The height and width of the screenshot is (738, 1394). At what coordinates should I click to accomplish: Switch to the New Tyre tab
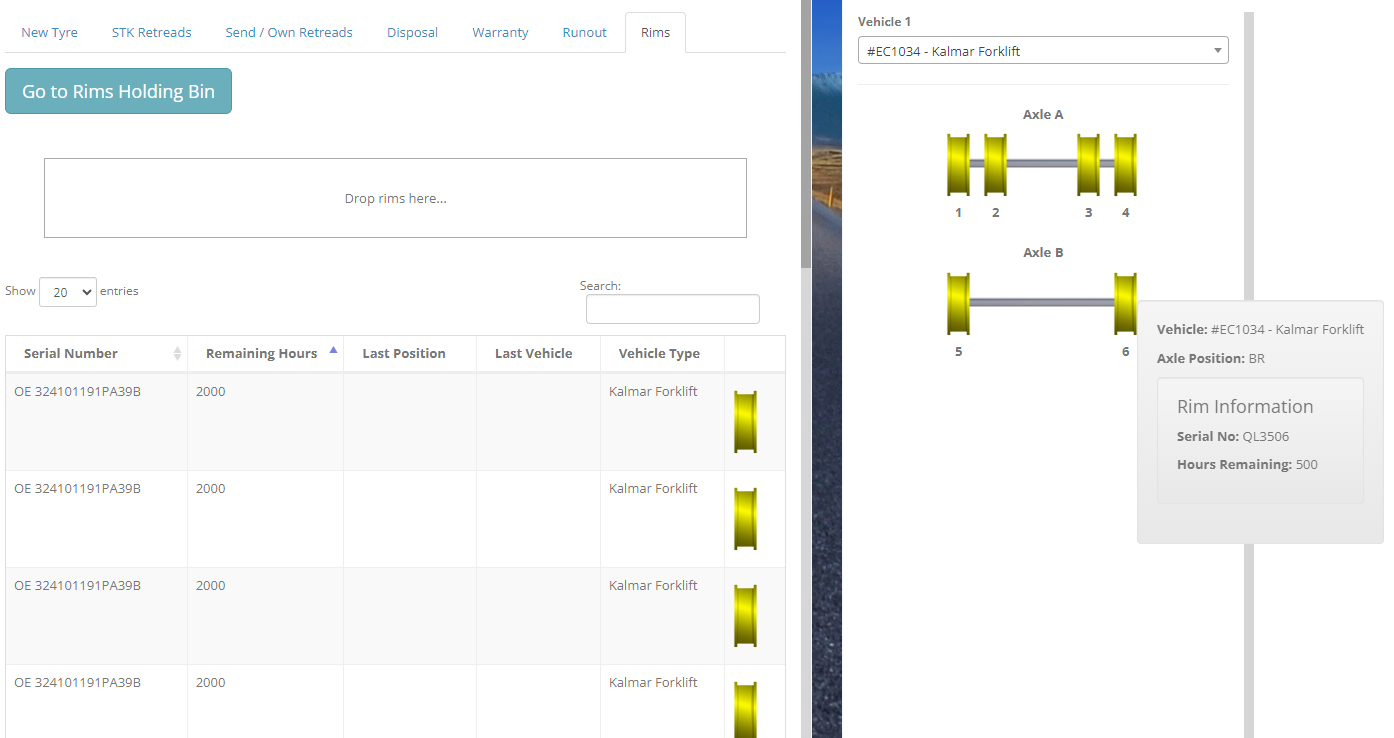click(x=49, y=33)
